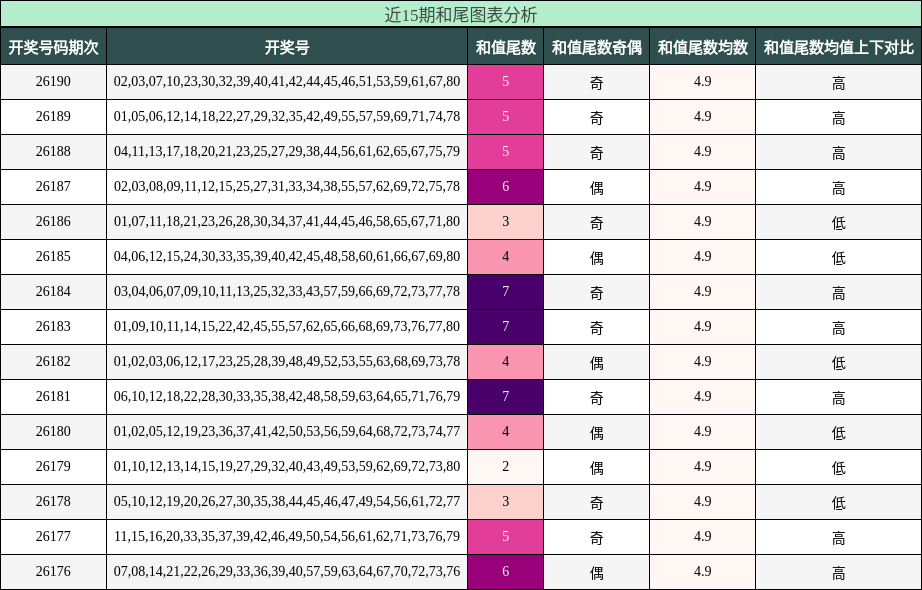
Task: Select the 开奖号码期次 column header
Action: [x=54, y=46]
